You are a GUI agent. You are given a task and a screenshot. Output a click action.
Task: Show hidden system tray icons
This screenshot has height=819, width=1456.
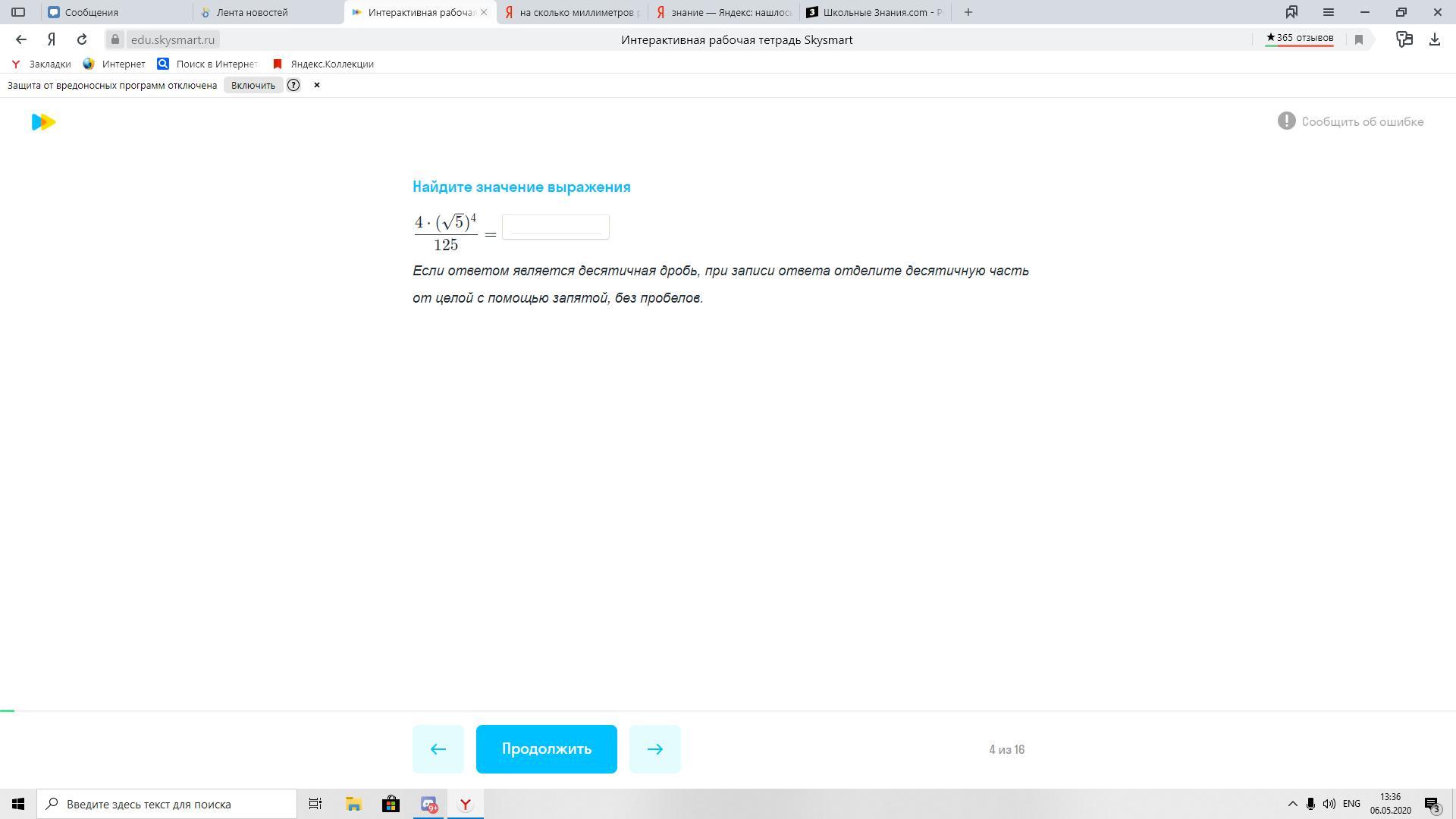click(x=1293, y=804)
